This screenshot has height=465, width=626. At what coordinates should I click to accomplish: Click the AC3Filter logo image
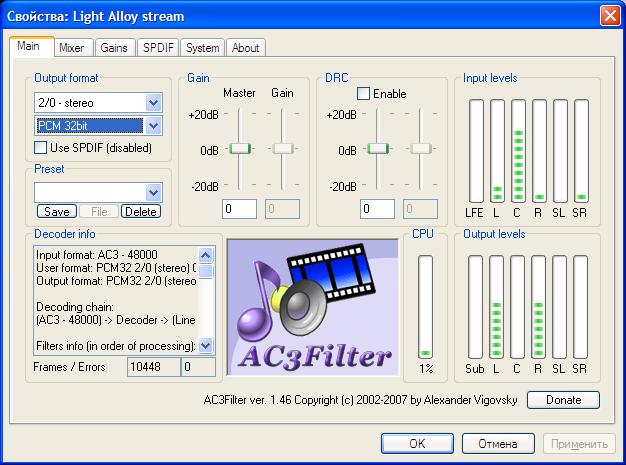(x=313, y=307)
